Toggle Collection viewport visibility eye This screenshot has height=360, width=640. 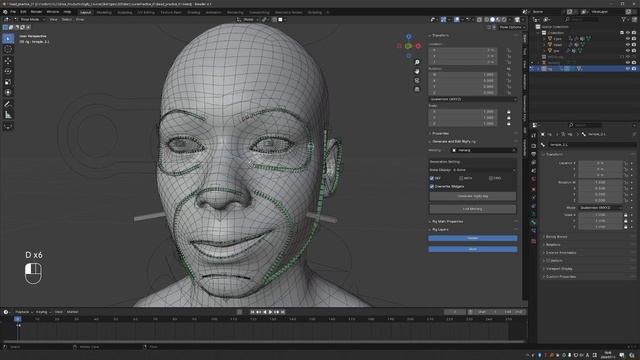point(628,33)
